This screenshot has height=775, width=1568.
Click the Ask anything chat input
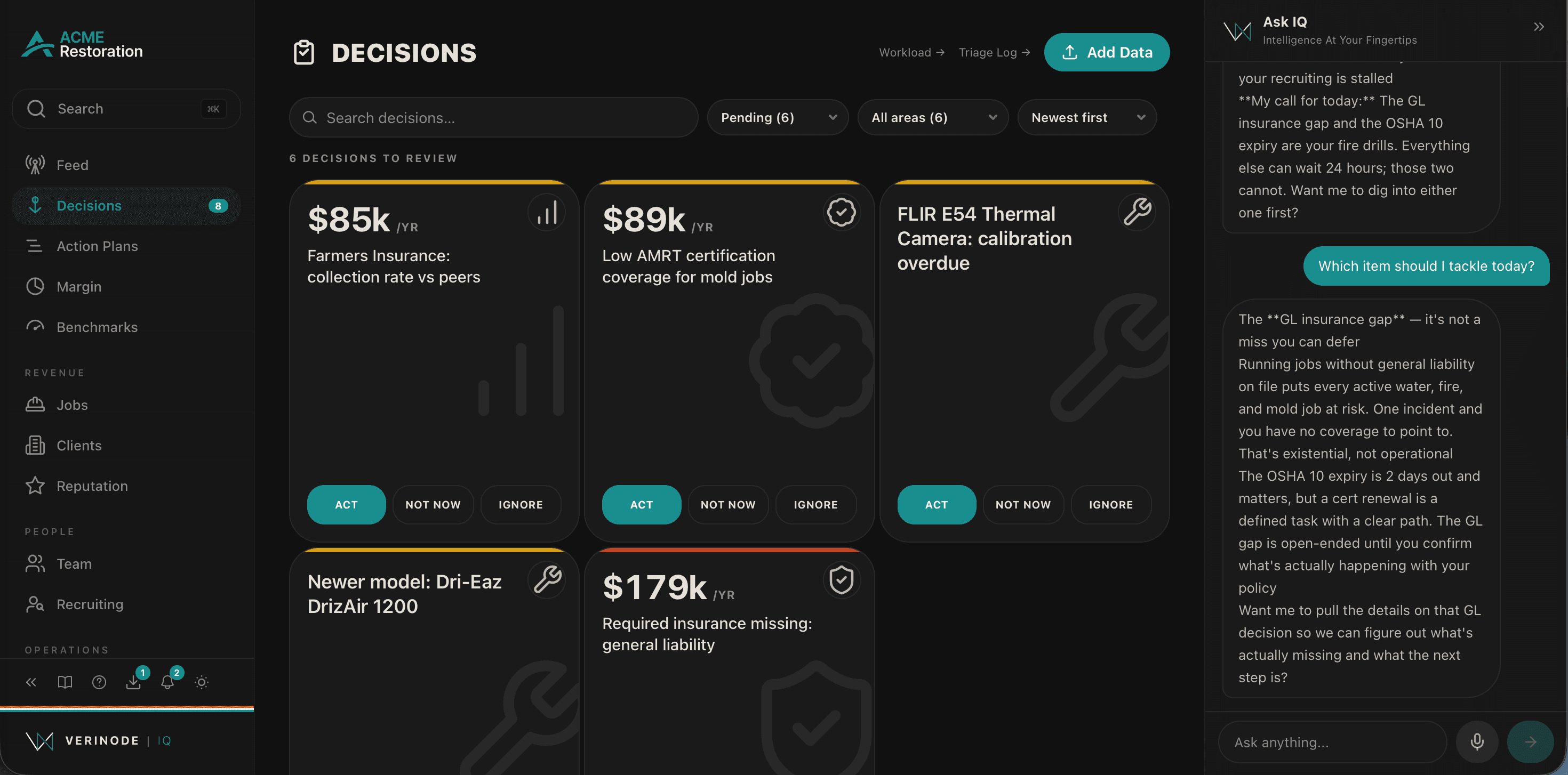(x=1332, y=742)
